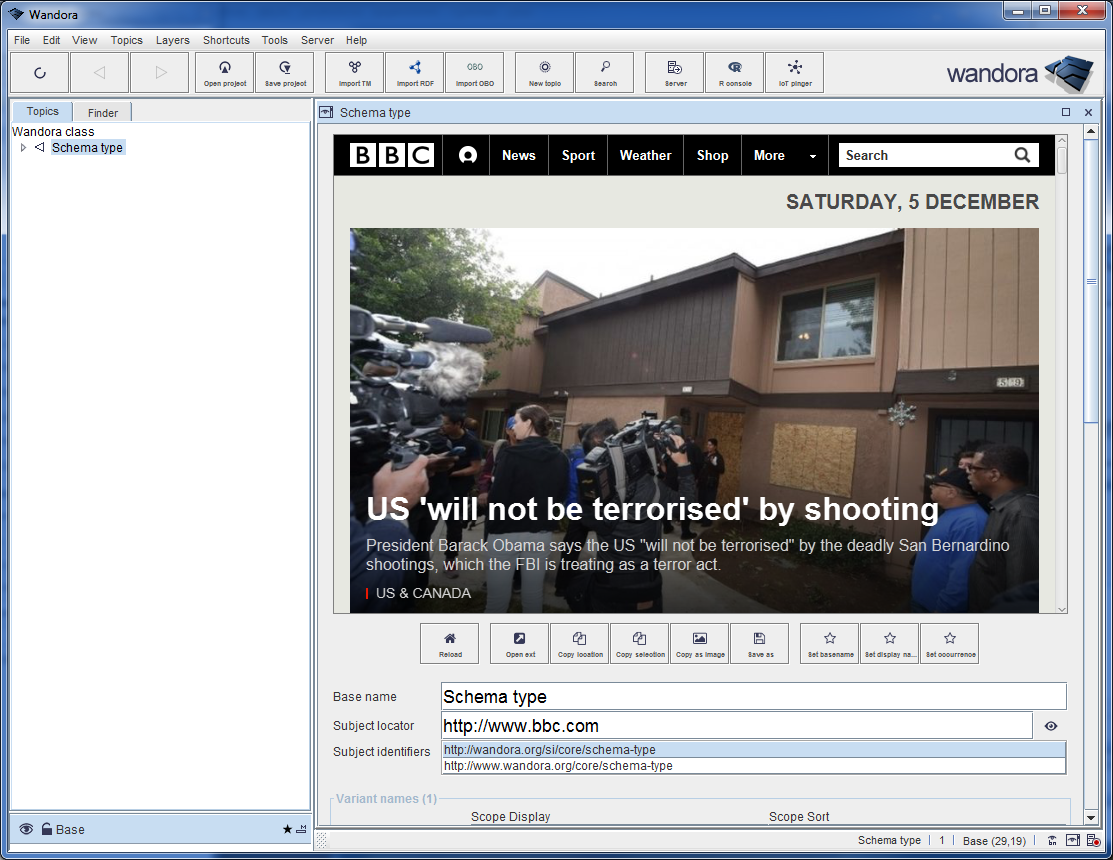The width and height of the screenshot is (1113, 860).
Task: Expand the Schema type tree node
Action: pos(23,147)
